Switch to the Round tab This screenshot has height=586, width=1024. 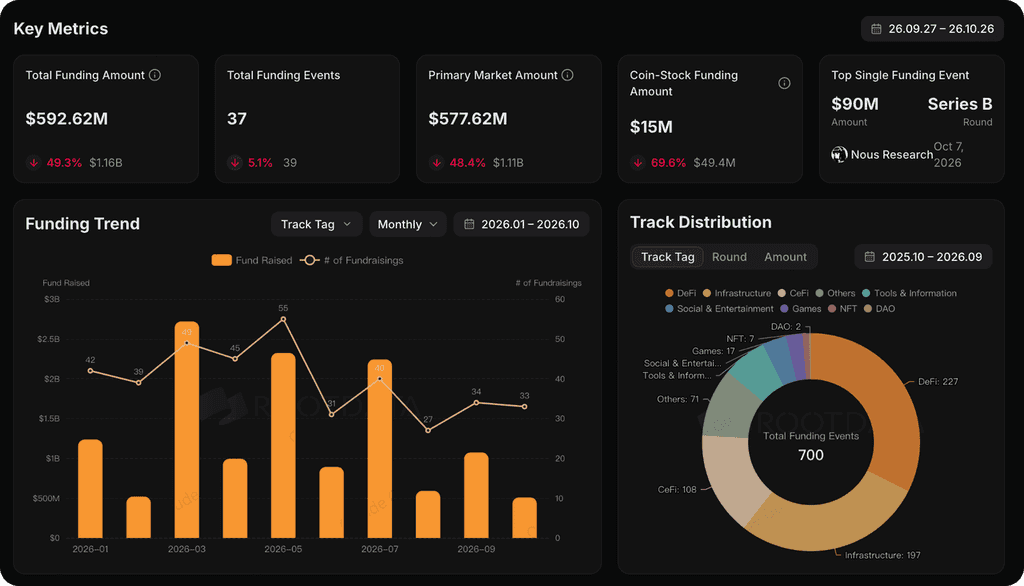click(729, 257)
